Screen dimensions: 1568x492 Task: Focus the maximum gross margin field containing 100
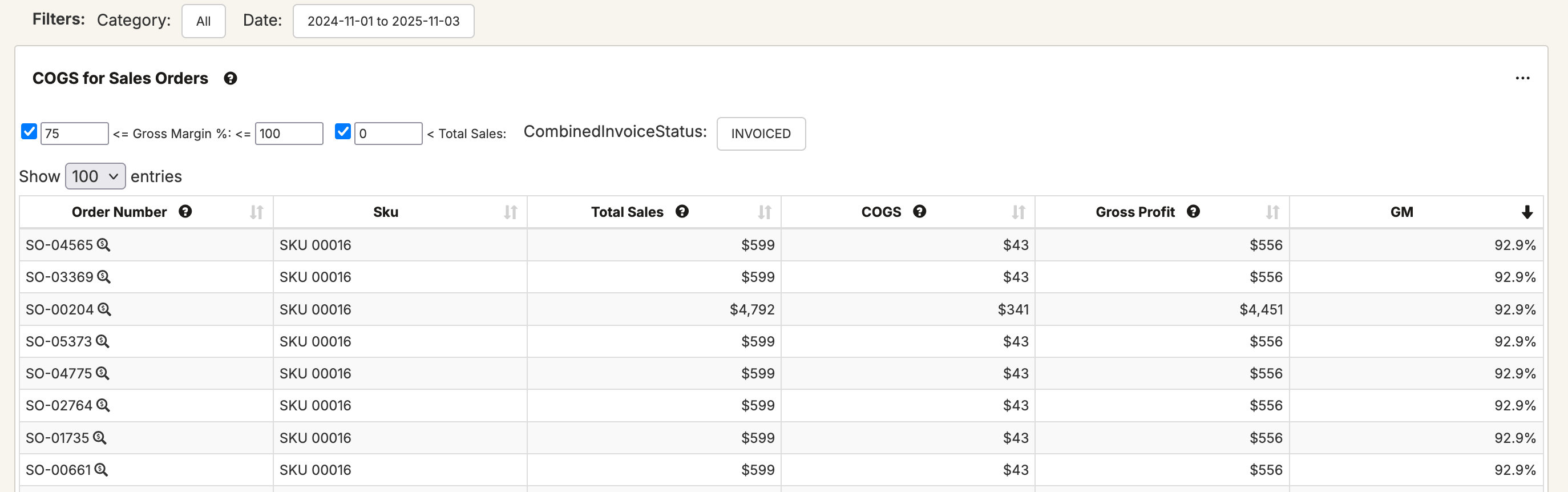[x=289, y=134]
